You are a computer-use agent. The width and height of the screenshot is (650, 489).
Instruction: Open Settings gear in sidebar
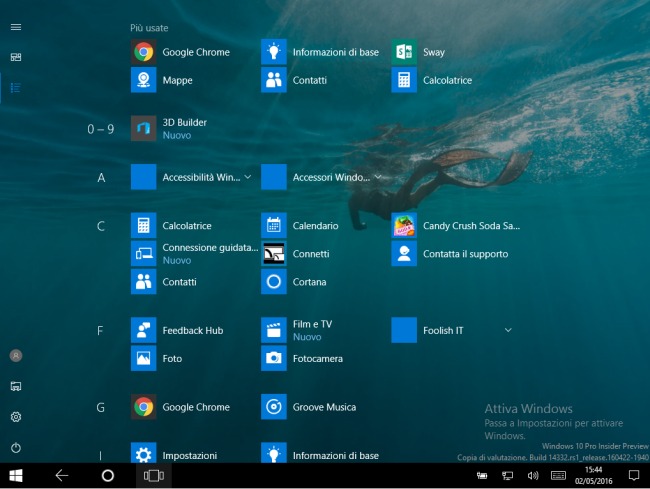pyautogui.click(x=16, y=417)
